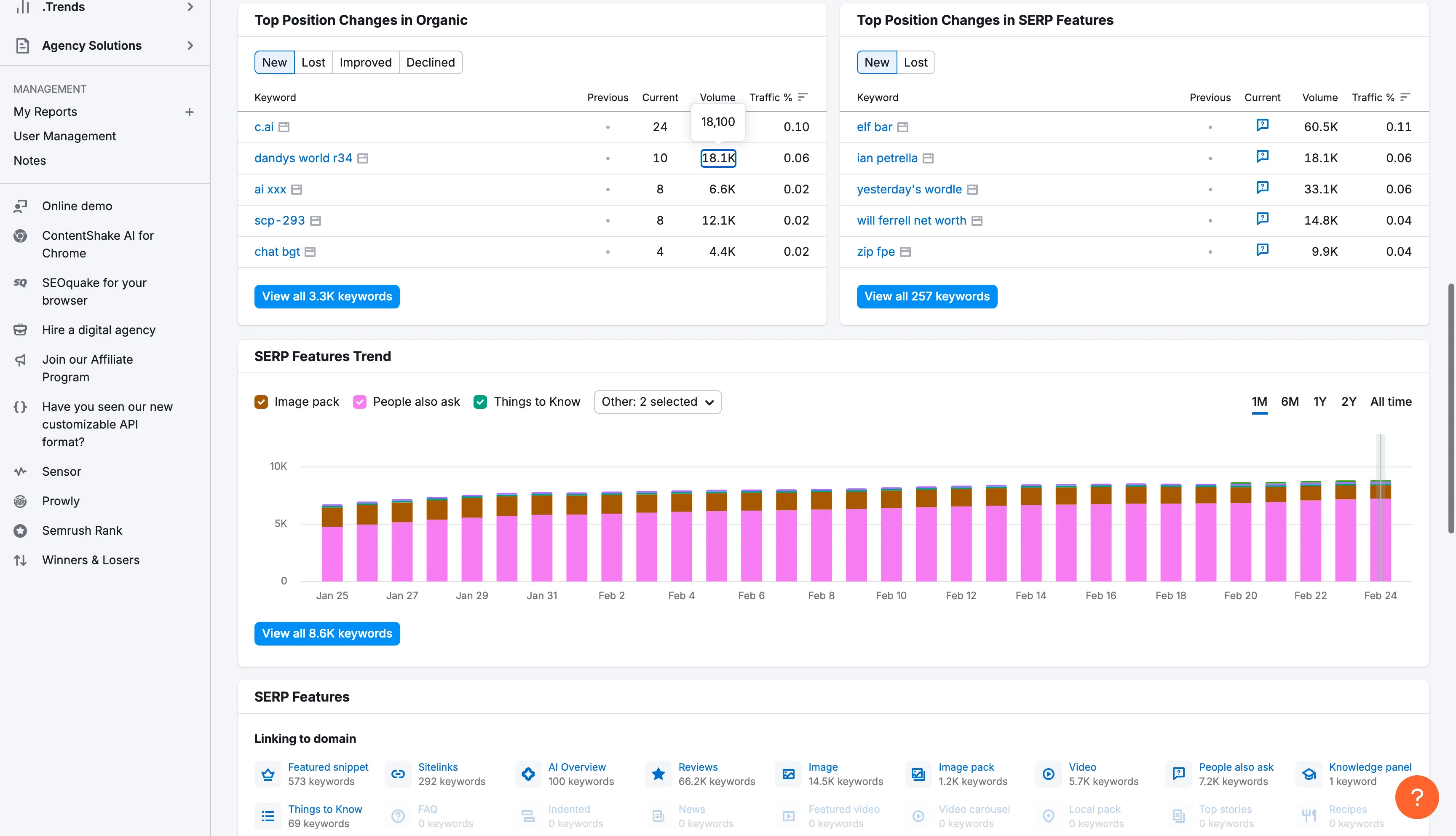The image size is (1456, 836).
Task: Click the Knowledge panel icon
Action: pyautogui.click(x=1309, y=774)
